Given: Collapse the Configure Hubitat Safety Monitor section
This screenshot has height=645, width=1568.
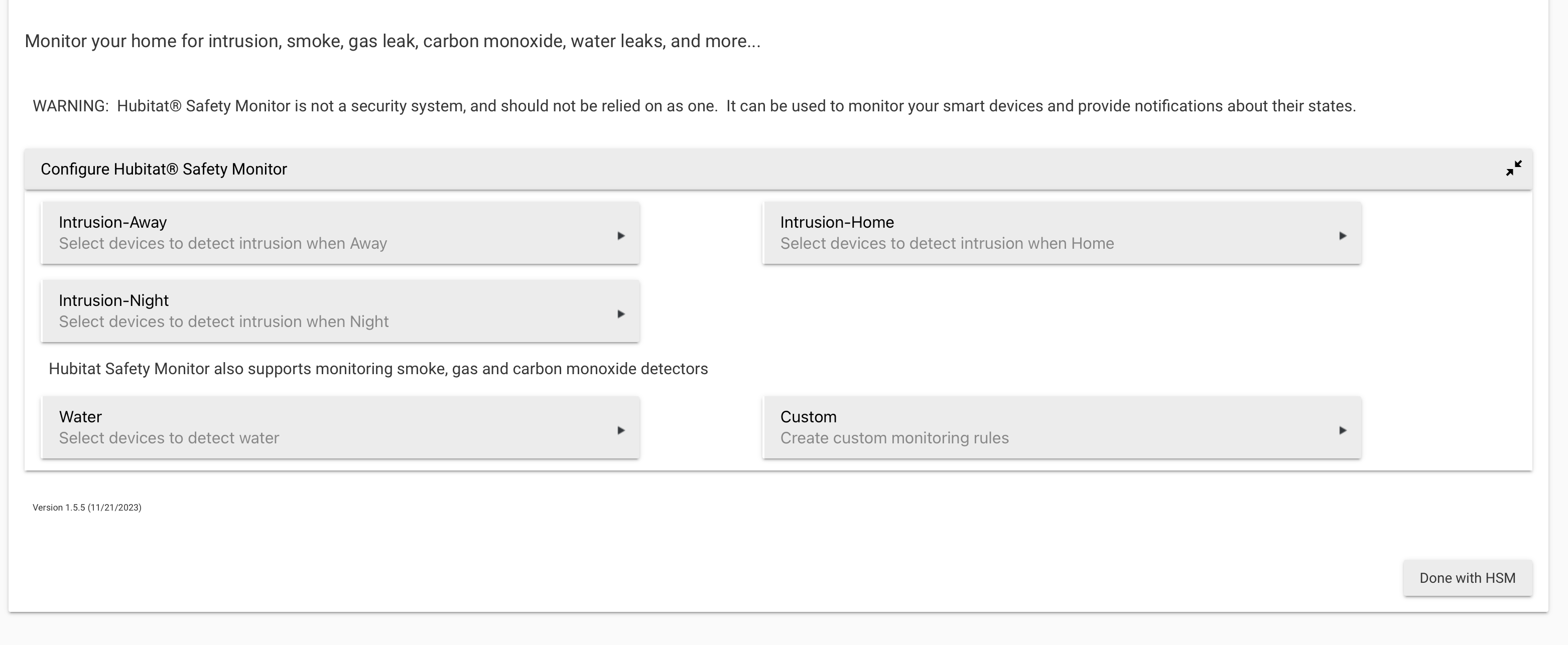Looking at the screenshot, I should (1513, 169).
